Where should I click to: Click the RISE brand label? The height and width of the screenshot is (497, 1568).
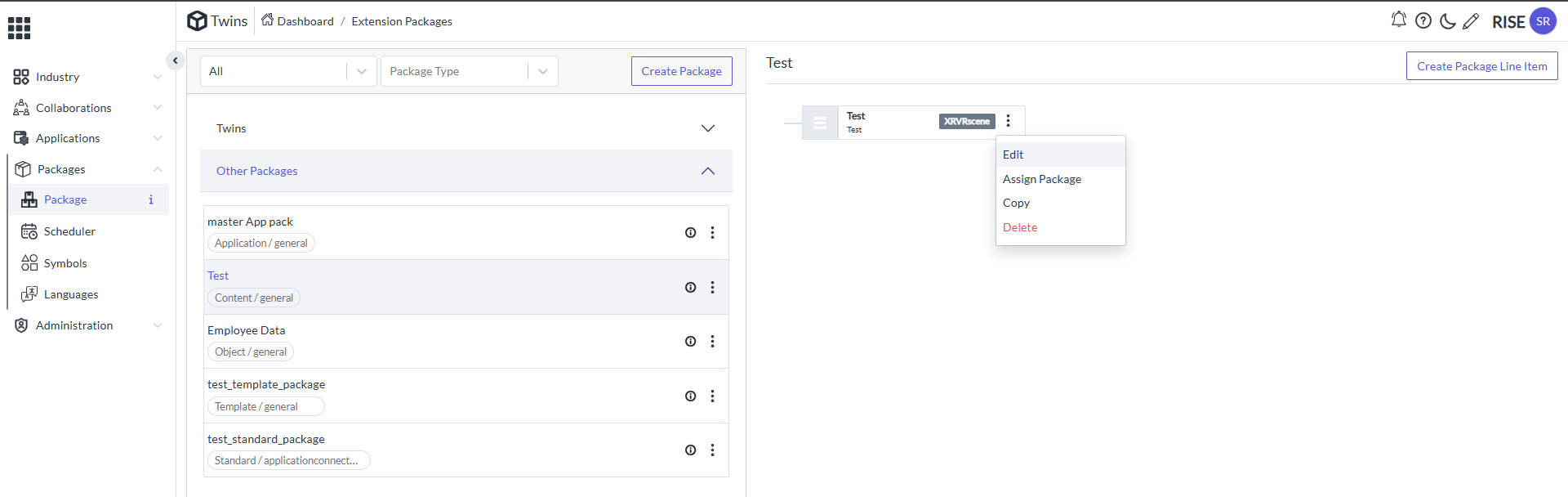[x=1508, y=22]
